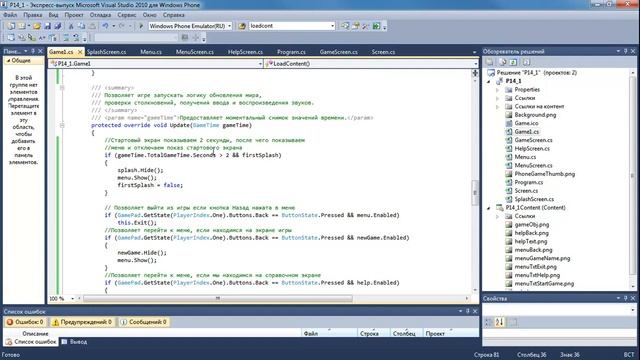Click the Categorized icon in the Properties panel
Screen dimensions: 640x360
pos(489,322)
